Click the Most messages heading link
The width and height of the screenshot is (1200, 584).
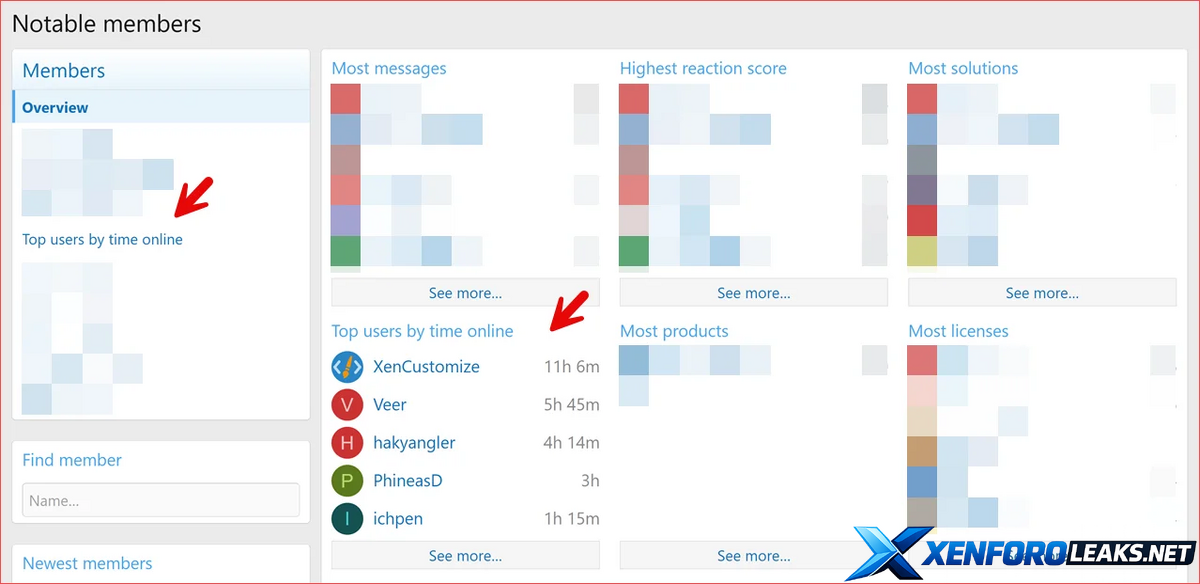tap(389, 69)
